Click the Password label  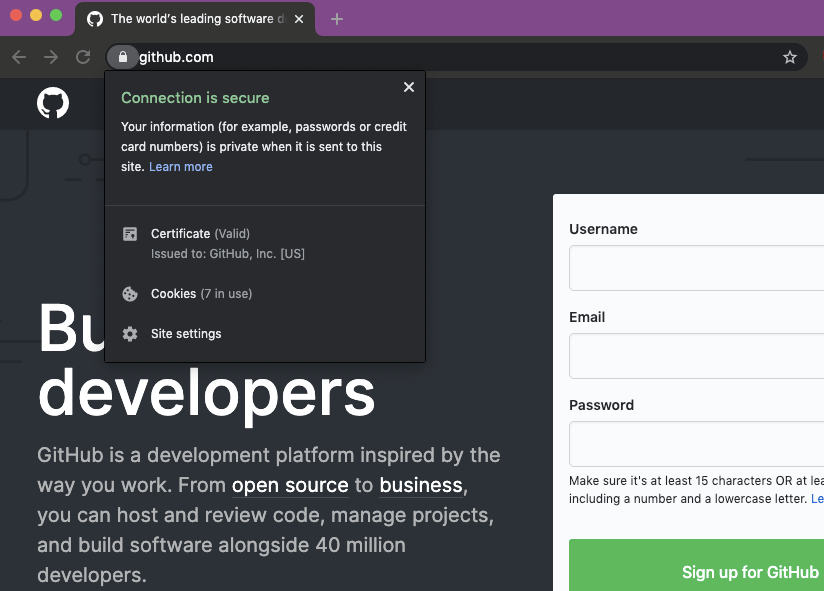coord(601,405)
